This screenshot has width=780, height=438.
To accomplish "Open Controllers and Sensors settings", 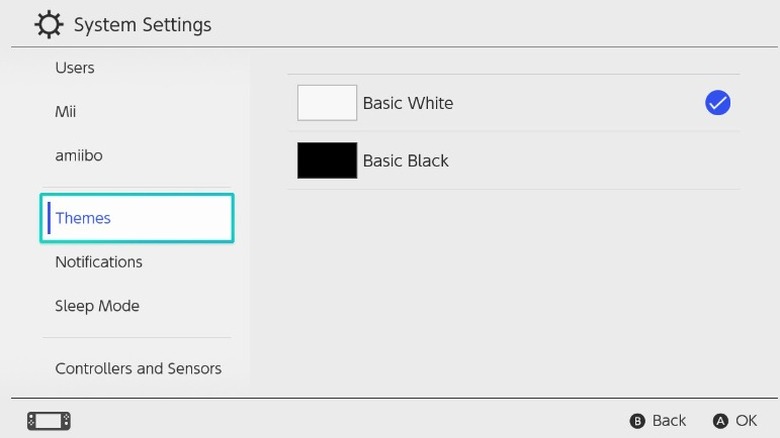I will (138, 368).
